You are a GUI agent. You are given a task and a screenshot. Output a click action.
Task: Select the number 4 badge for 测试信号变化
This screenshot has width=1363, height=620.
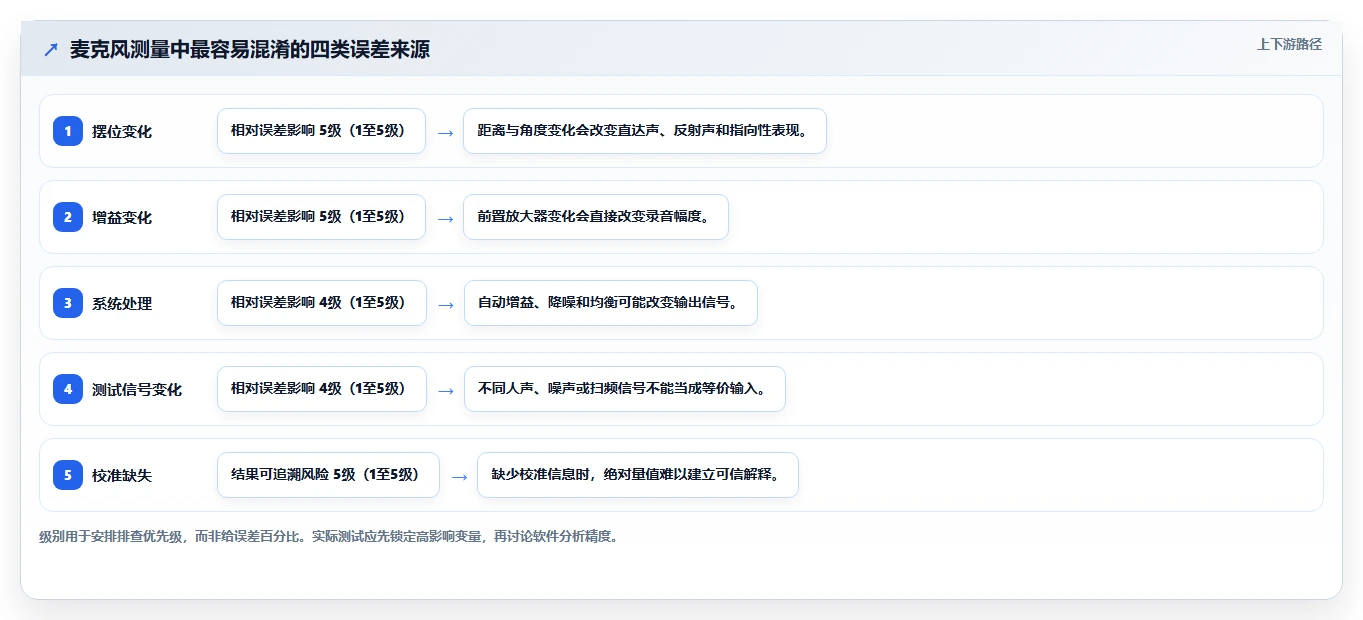(68, 389)
